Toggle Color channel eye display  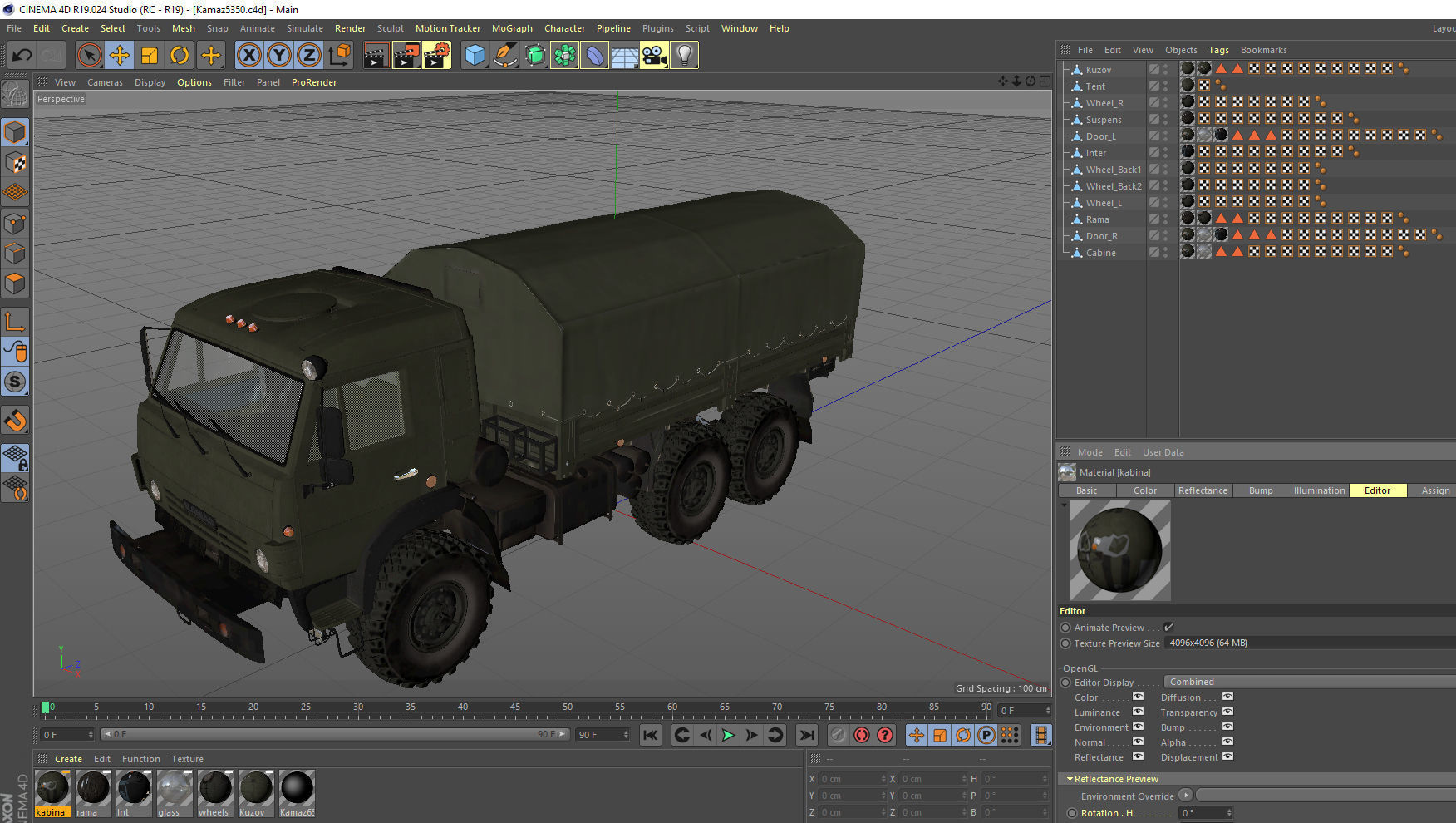[1138, 697]
